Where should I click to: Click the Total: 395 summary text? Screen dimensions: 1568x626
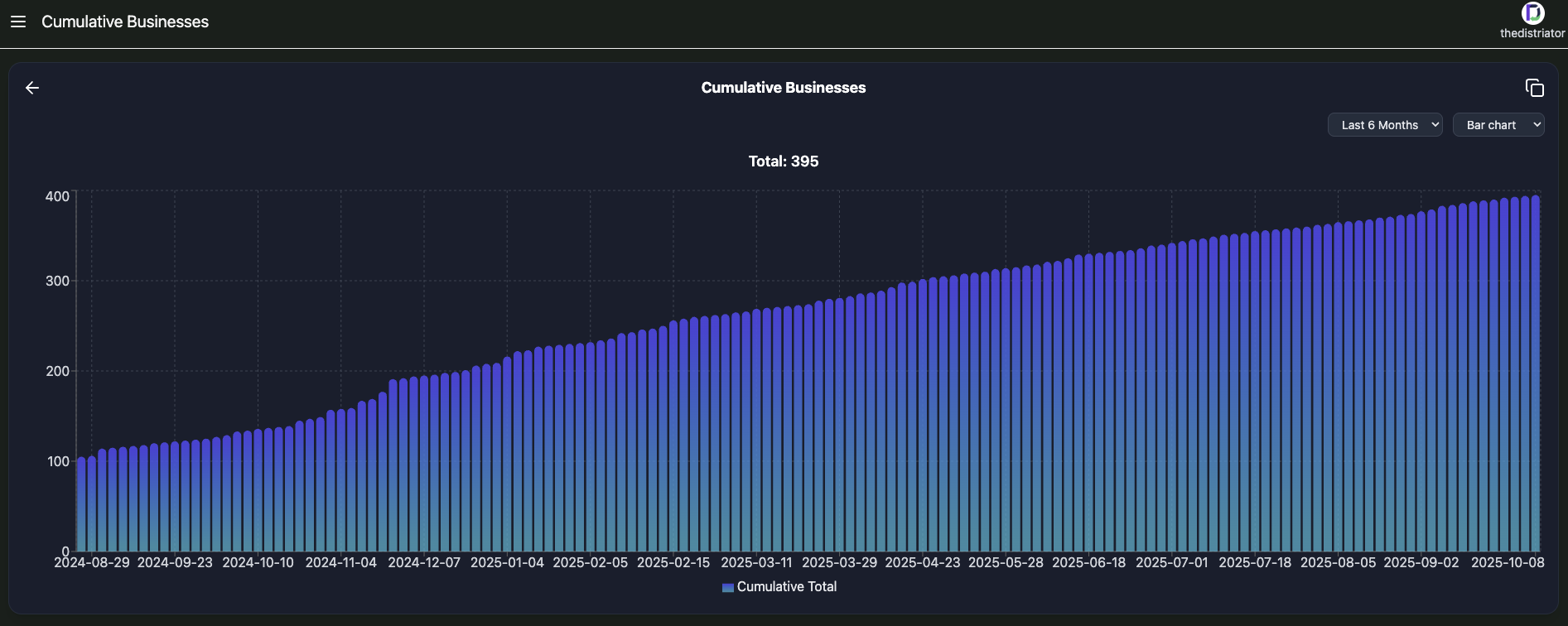tap(783, 161)
